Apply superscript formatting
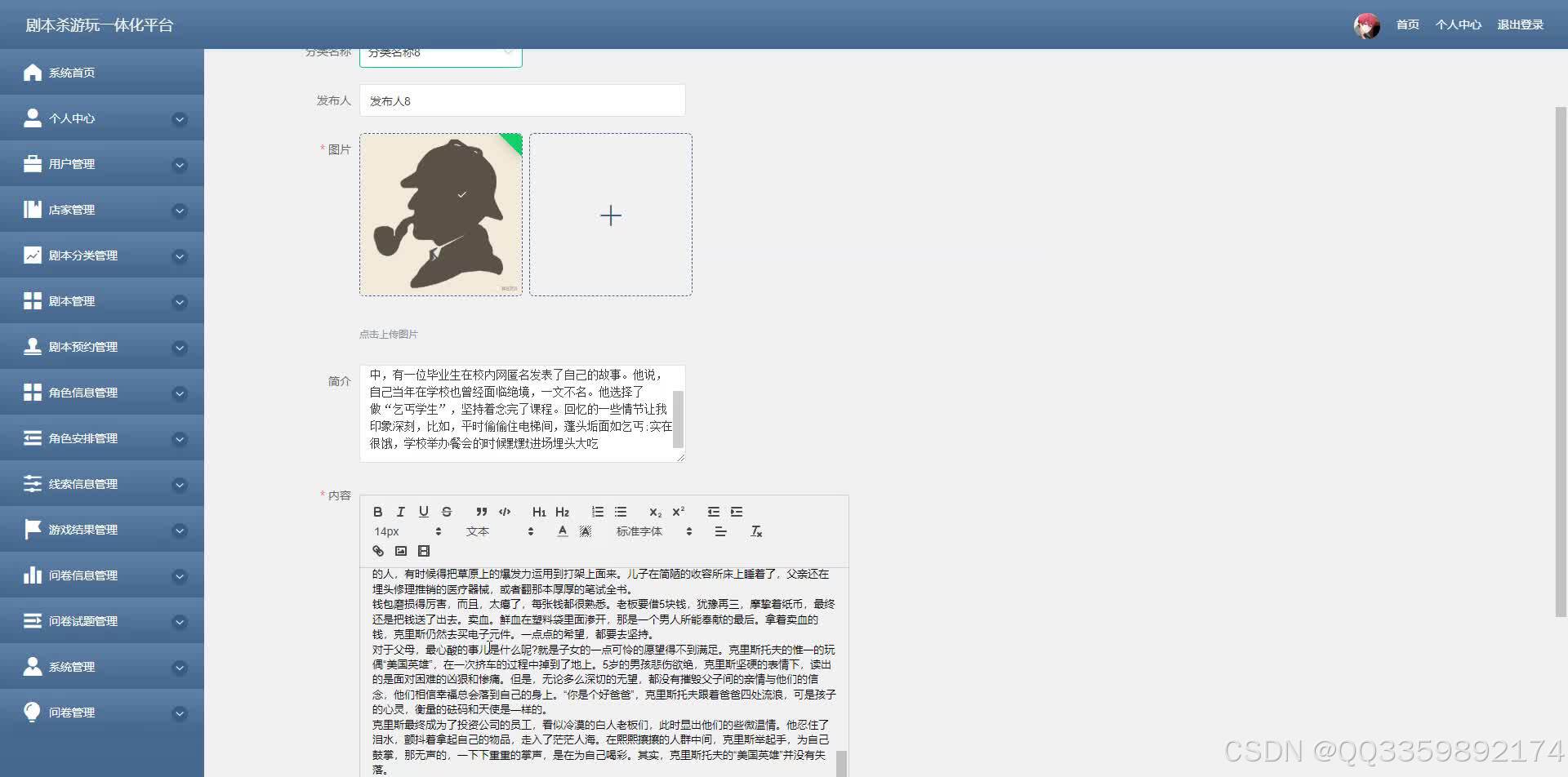Image resolution: width=1568 pixels, height=777 pixels. (678, 512)
